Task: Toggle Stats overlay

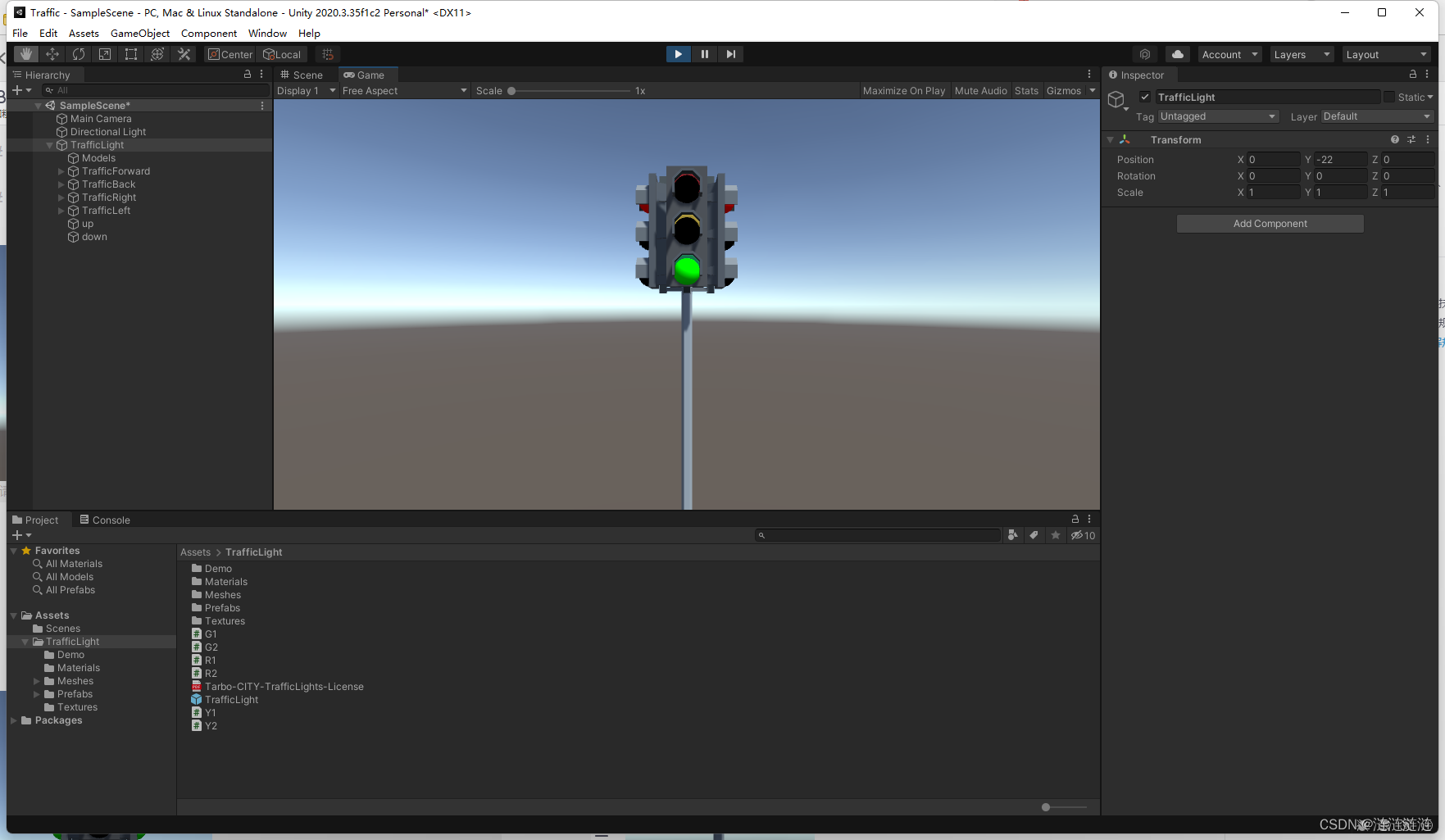Action: [1026, 91]
